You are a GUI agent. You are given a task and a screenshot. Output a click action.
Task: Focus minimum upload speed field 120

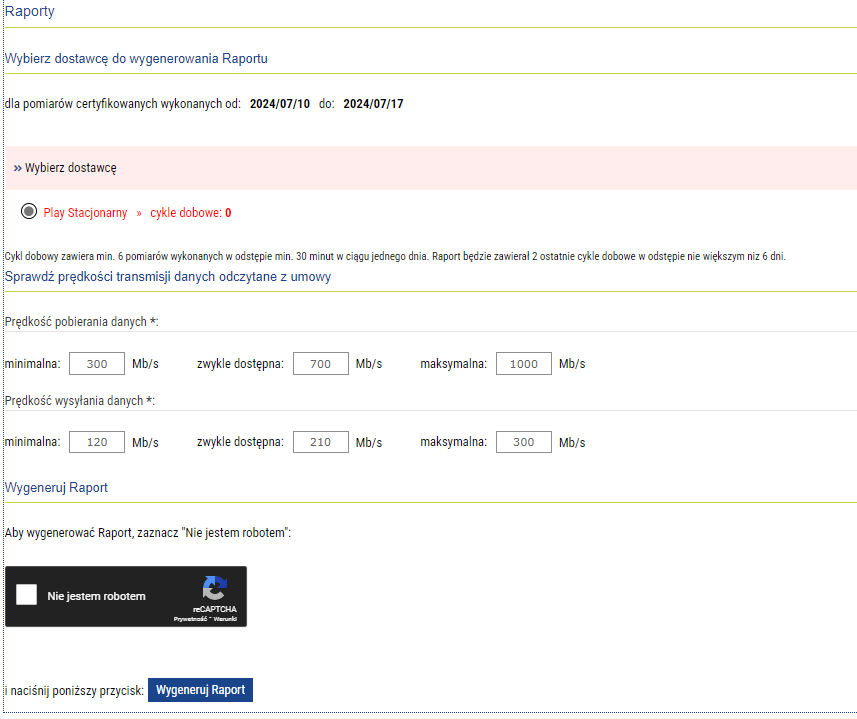pos(97,442)
